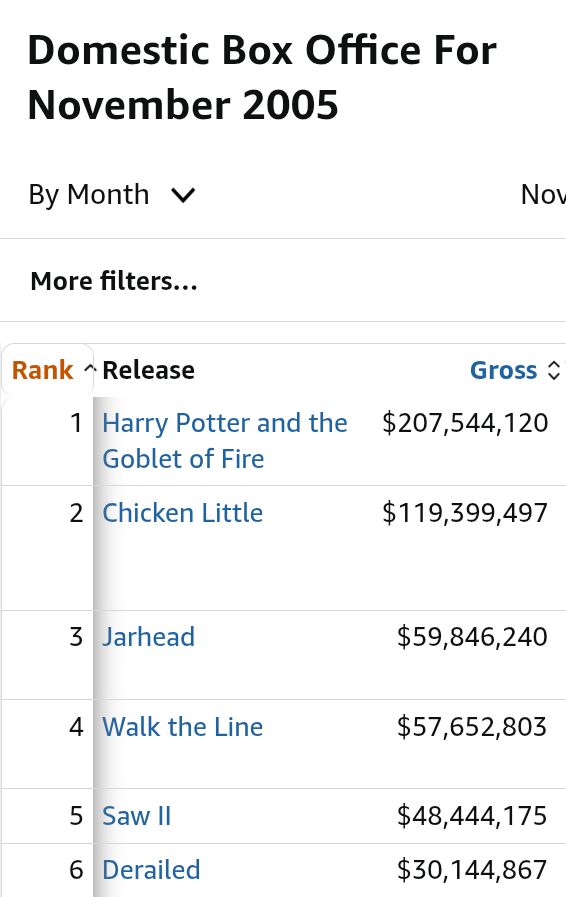The width and height of the screenshot is (566, 897).
Task: Click the Release column header
Action: (149, 370)
